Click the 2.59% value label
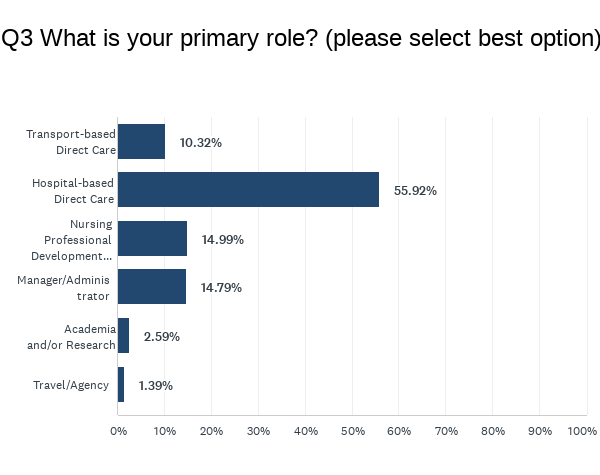The width and height of the screenshot is (600, 475). [161, 337]
